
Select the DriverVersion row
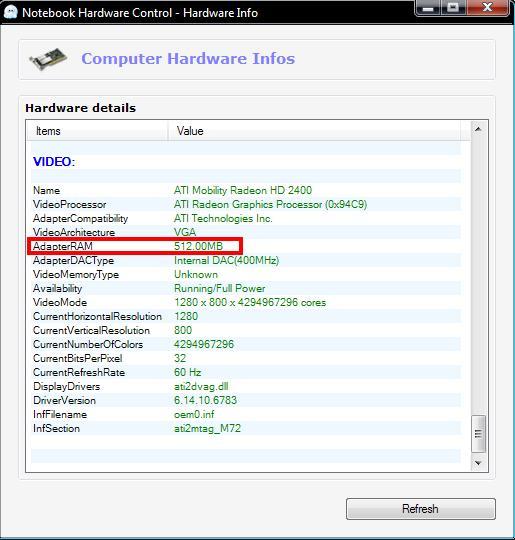click(x=246, y=400)
